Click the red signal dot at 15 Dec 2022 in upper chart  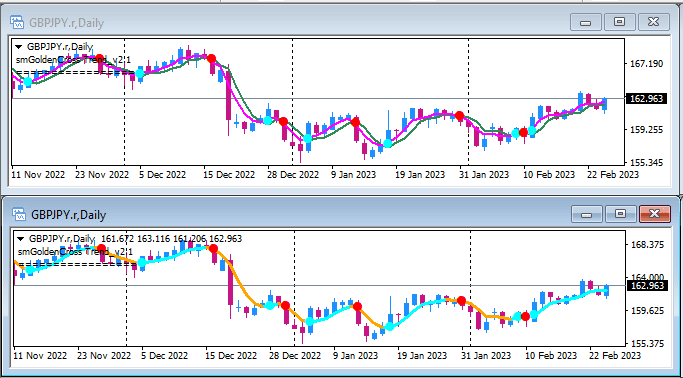(211, 58)
